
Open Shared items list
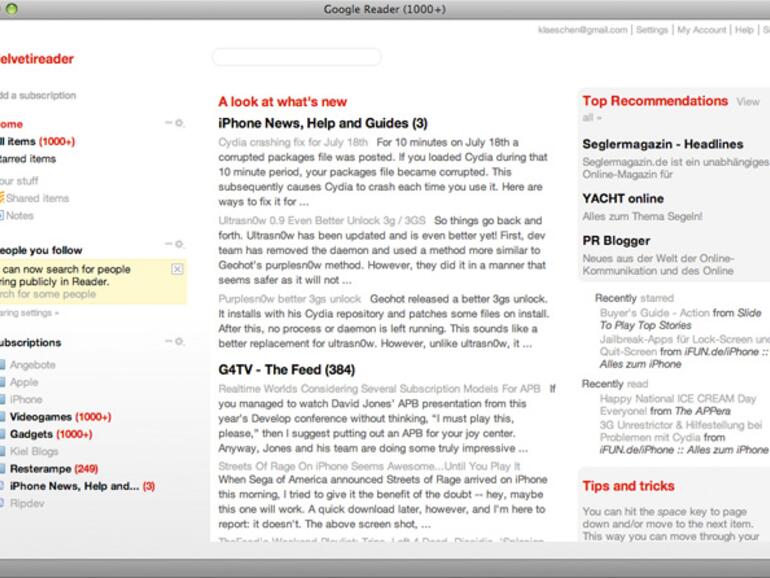pos(37,198)
